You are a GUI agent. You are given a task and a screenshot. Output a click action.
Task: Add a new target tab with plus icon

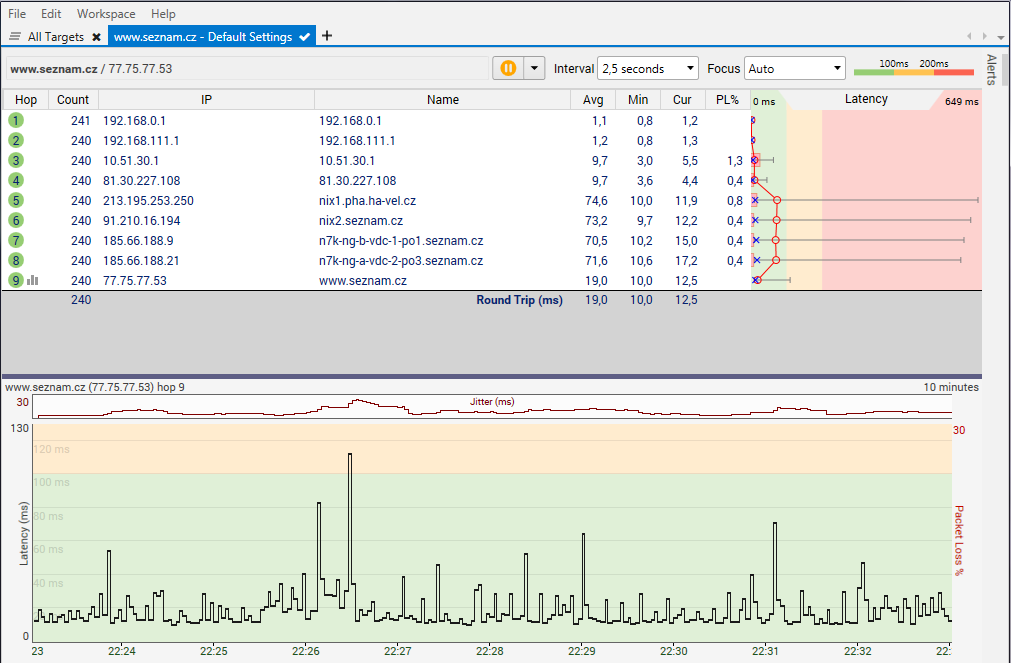pyautogui.click(x=327, y=36)
